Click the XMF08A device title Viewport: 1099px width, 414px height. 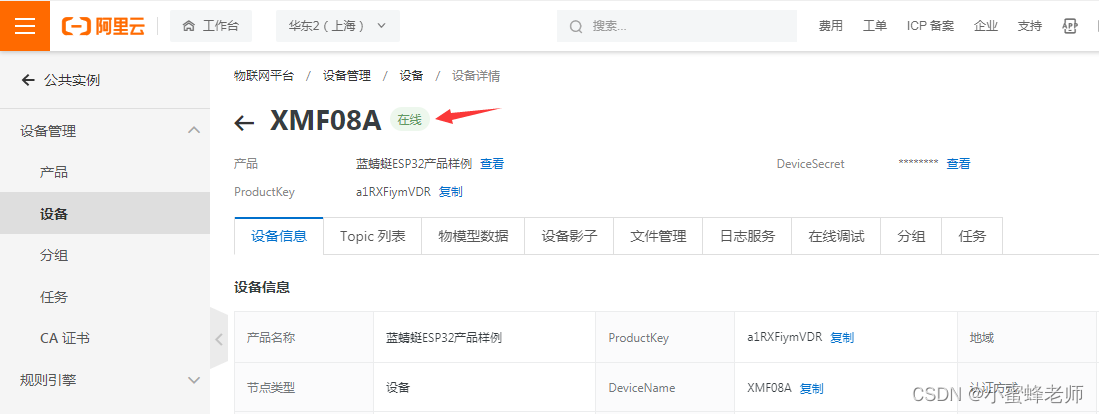click(325, 120)
